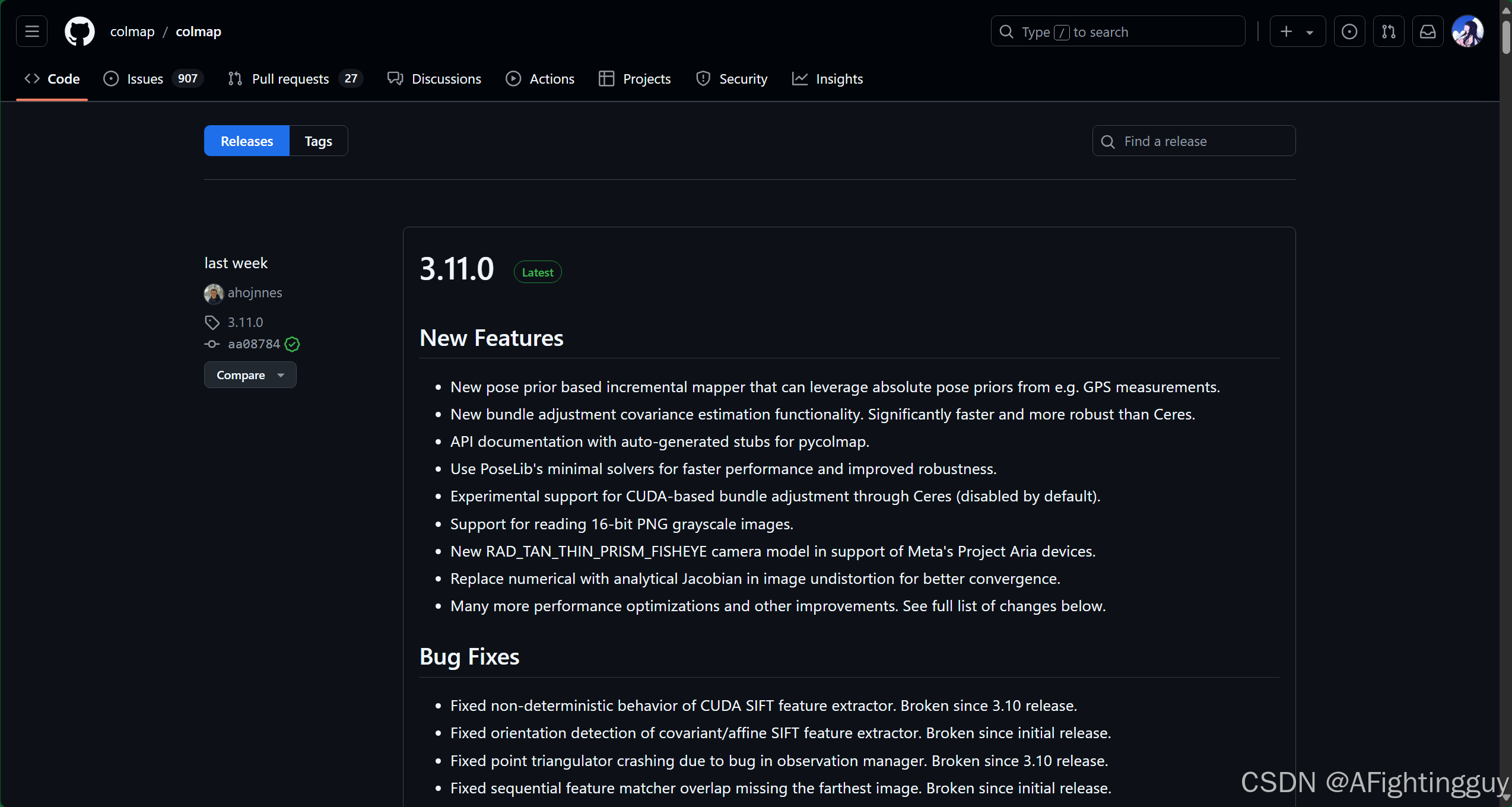Open commit aa08784 link

pos(253,344)
